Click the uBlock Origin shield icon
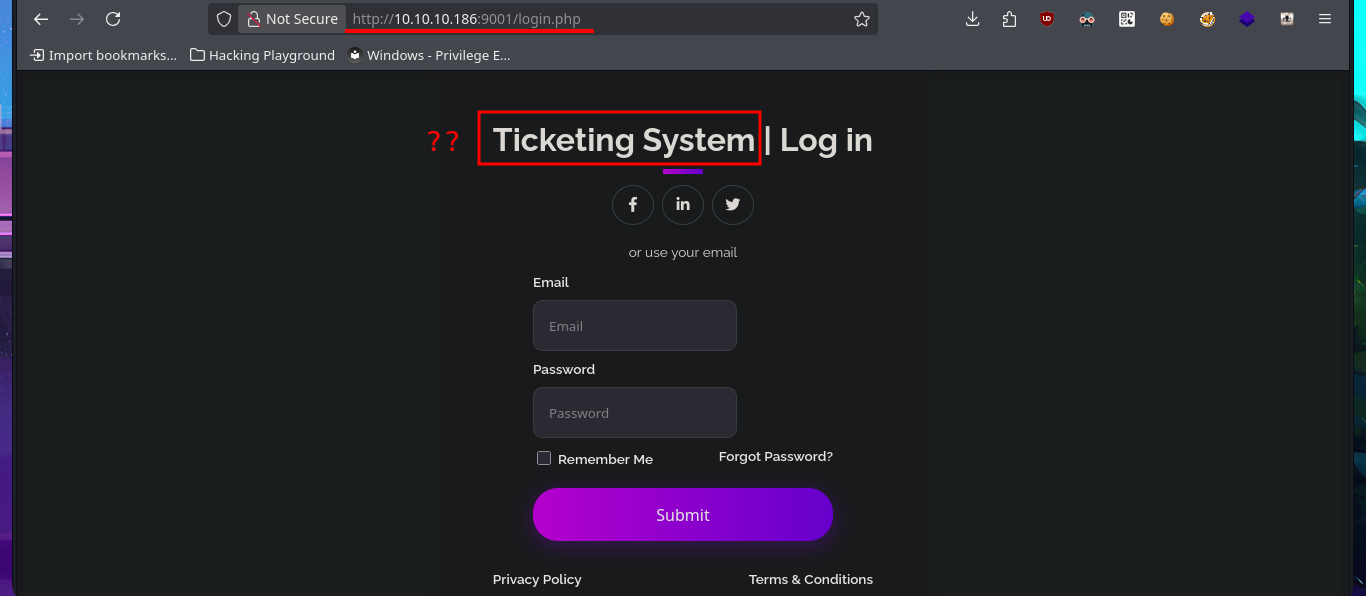The height and width of the screenshot is (596, 1366). [1047, 19]
